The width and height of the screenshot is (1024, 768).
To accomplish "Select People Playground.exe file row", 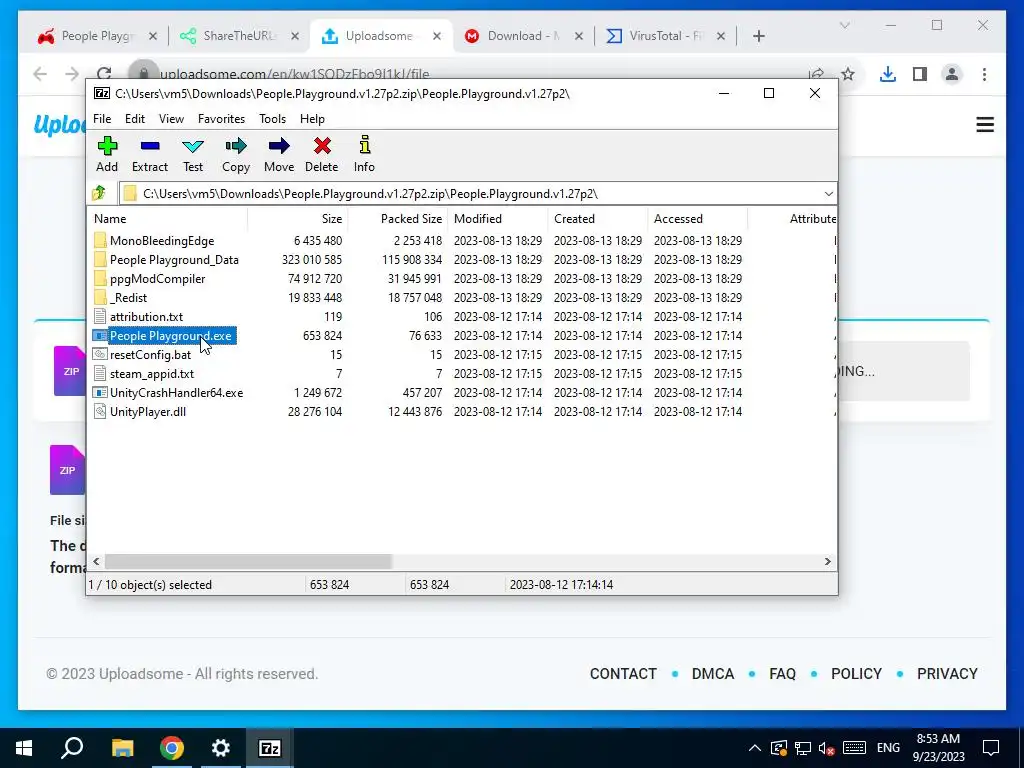I will coord(462,336).
